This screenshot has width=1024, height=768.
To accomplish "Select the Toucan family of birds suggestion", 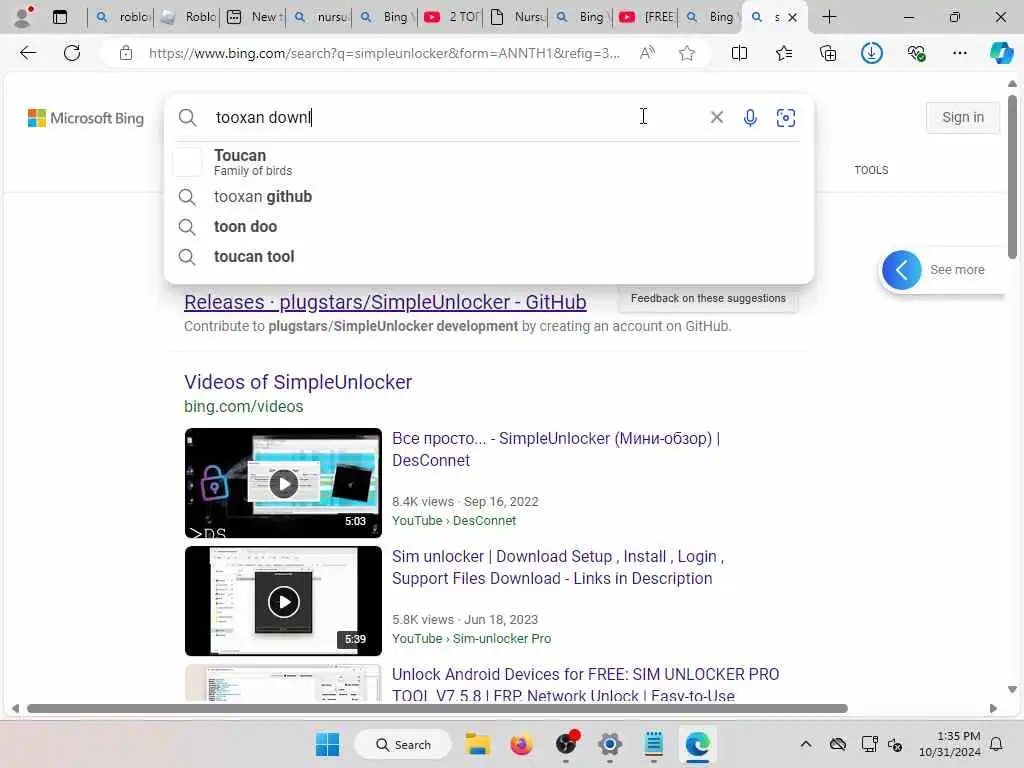I will pos(490,162).
